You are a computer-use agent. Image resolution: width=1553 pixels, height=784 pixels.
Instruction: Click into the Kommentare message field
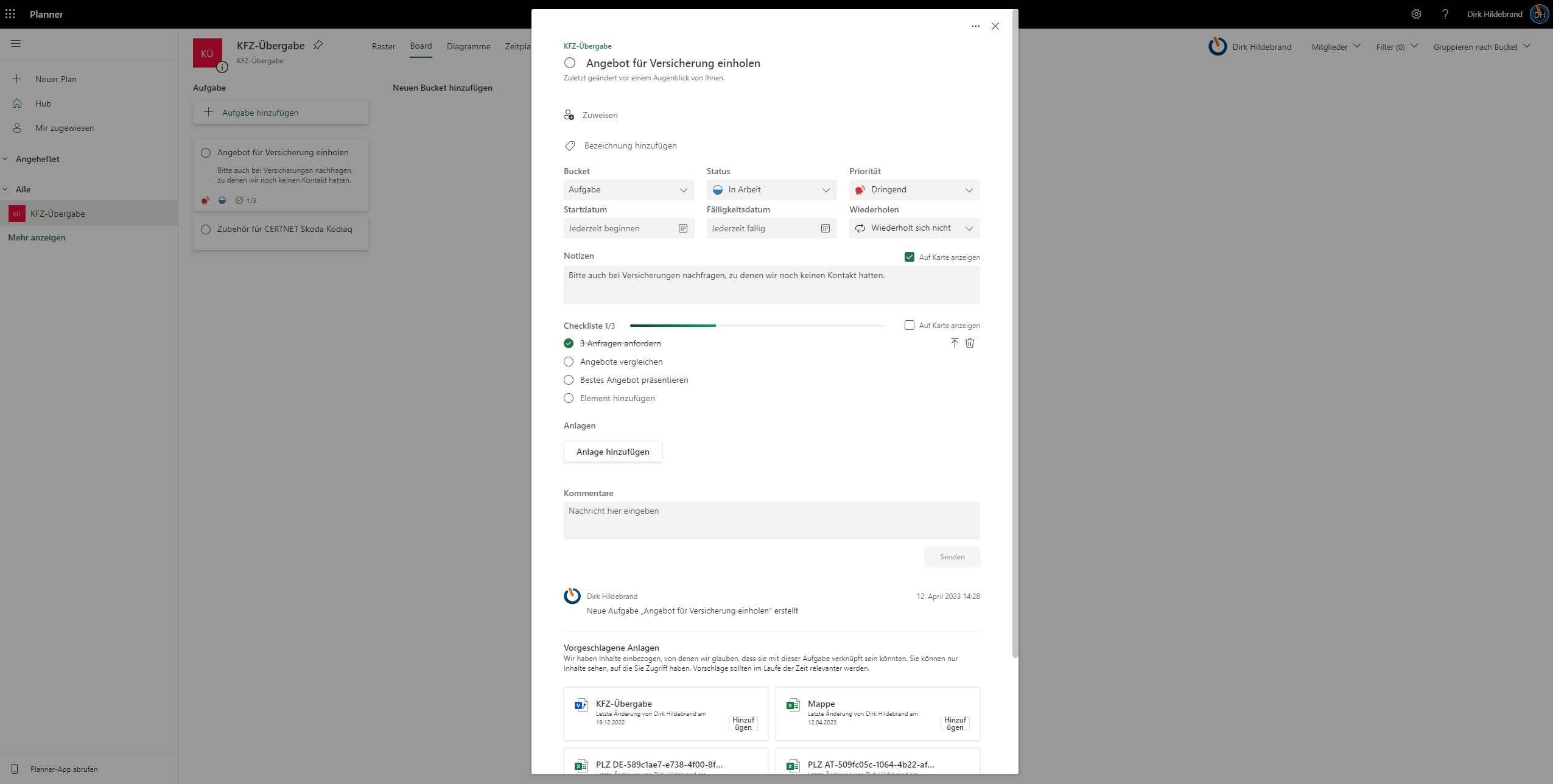pyautogui.click(x=771, y=520)
